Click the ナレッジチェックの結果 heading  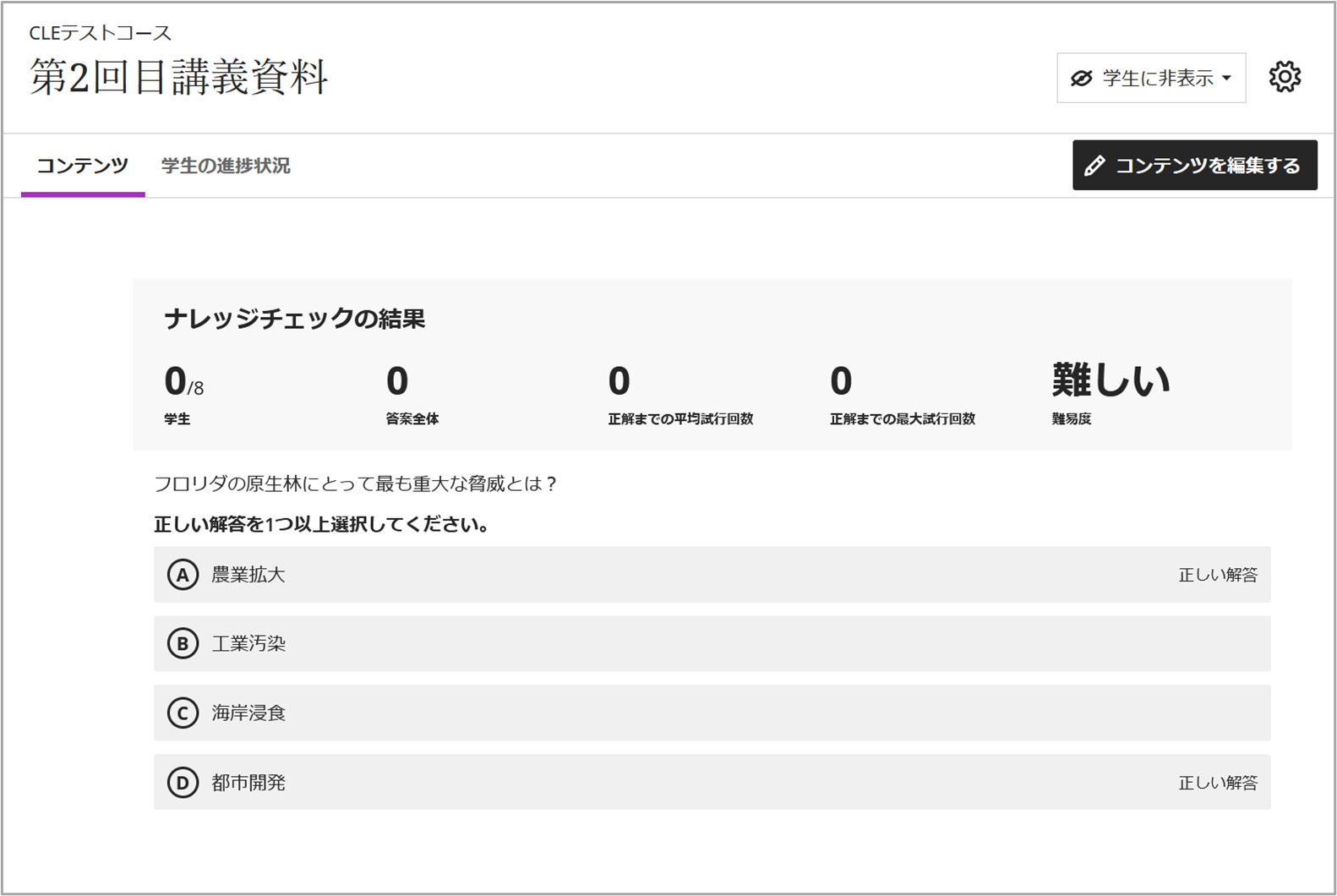point(294,319)
